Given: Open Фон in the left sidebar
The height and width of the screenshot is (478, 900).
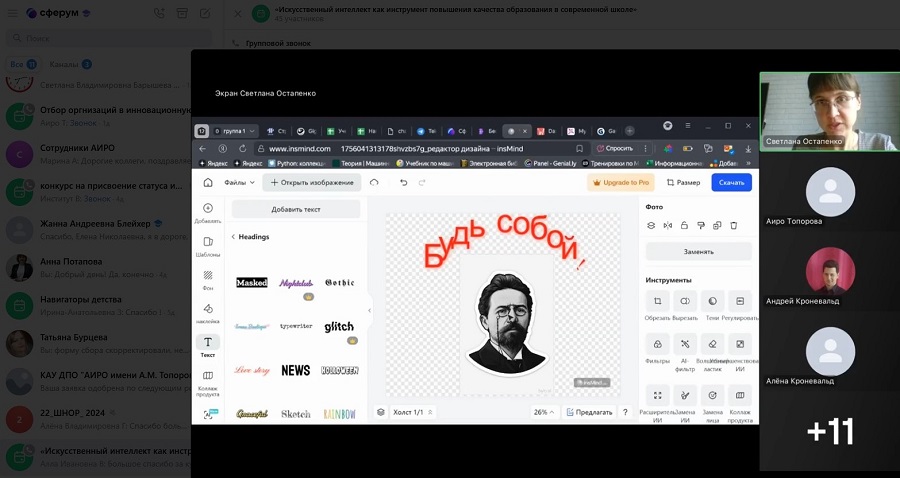Looking at the screenshot, I should tap(208, 280).
